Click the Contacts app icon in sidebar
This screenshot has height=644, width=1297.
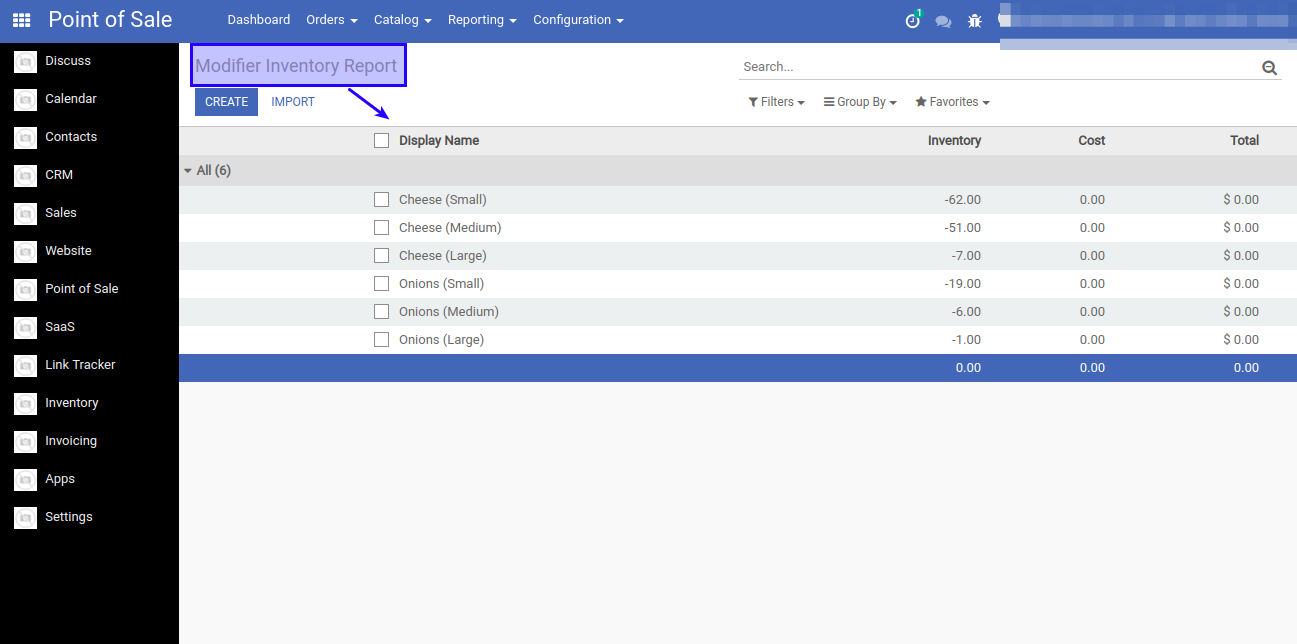tap(25, 137)
